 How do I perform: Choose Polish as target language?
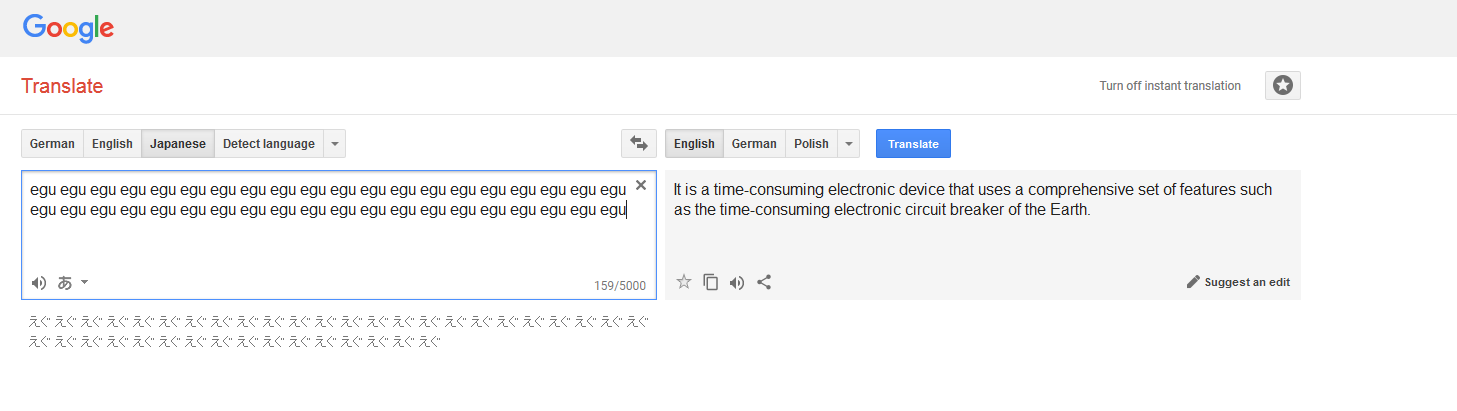(811, 144)
